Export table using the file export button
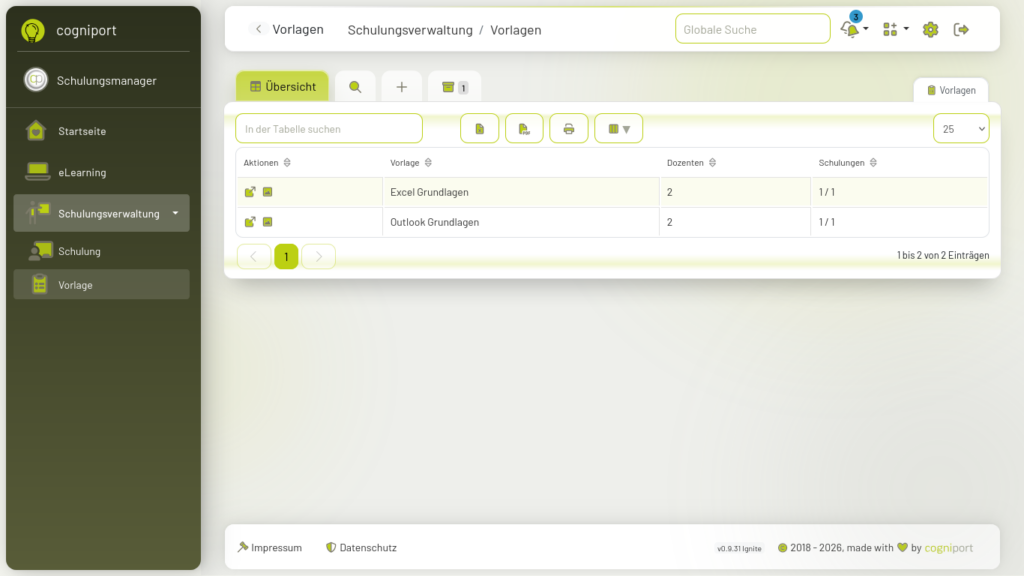 tap(479, 129)
